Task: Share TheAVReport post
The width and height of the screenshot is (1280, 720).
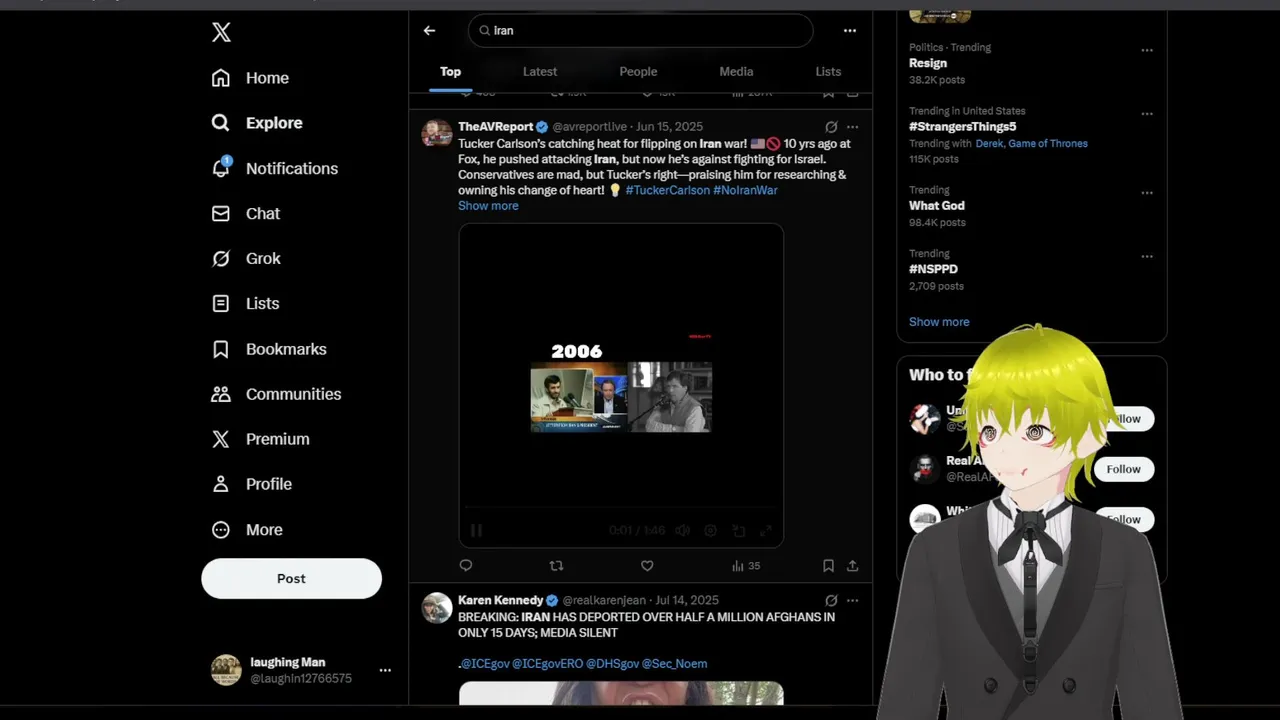Action: [x=852, y=566]
